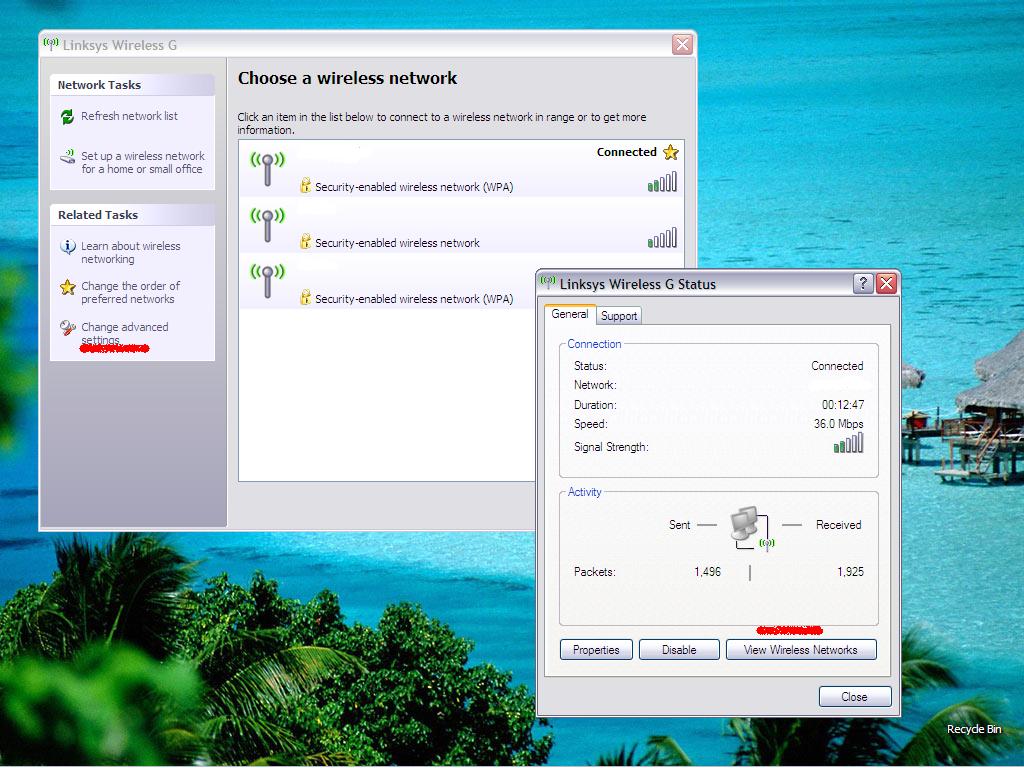Click the lock icon on the third listed network

[x=305, y=298]
